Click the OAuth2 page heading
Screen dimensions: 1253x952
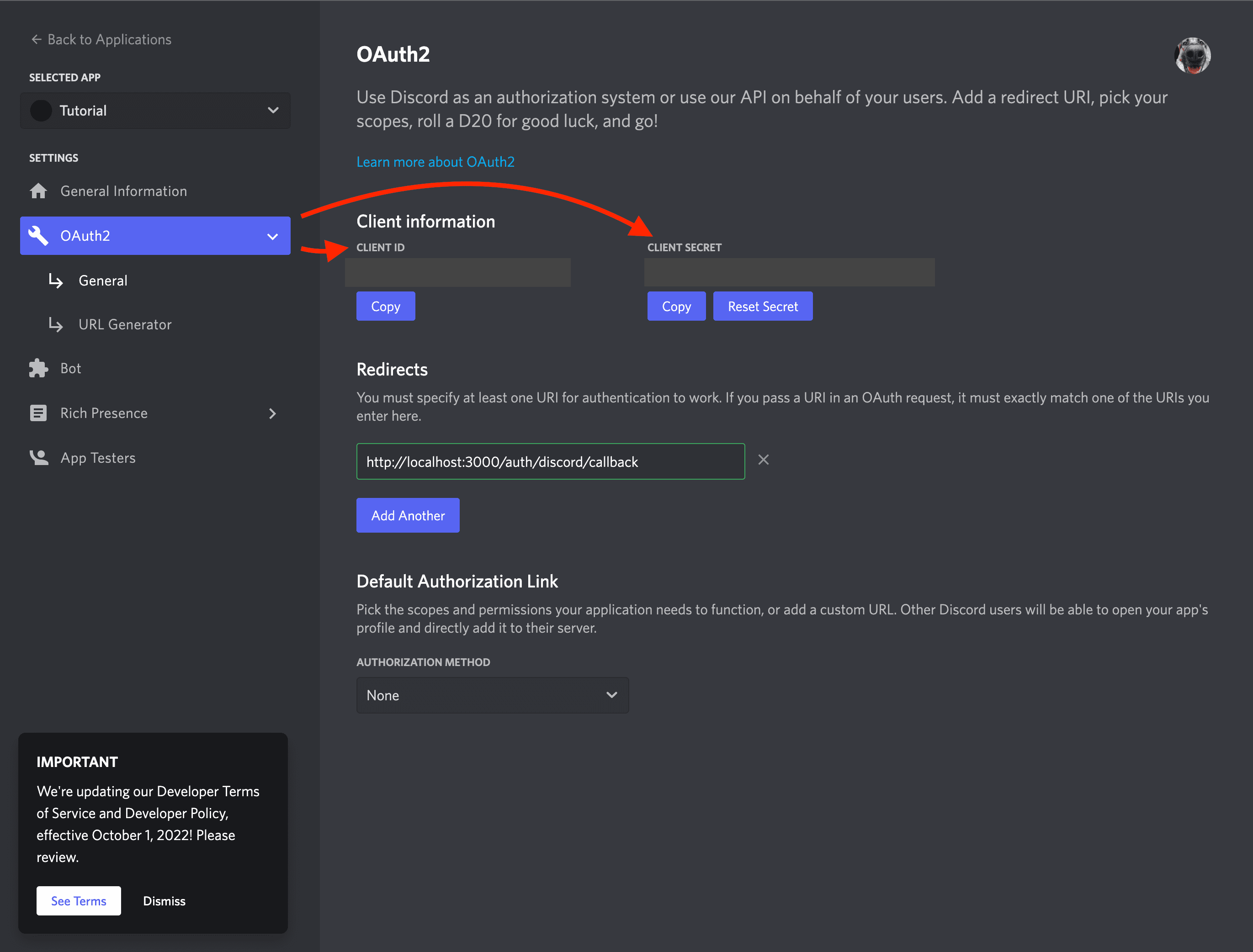[393, 54]
